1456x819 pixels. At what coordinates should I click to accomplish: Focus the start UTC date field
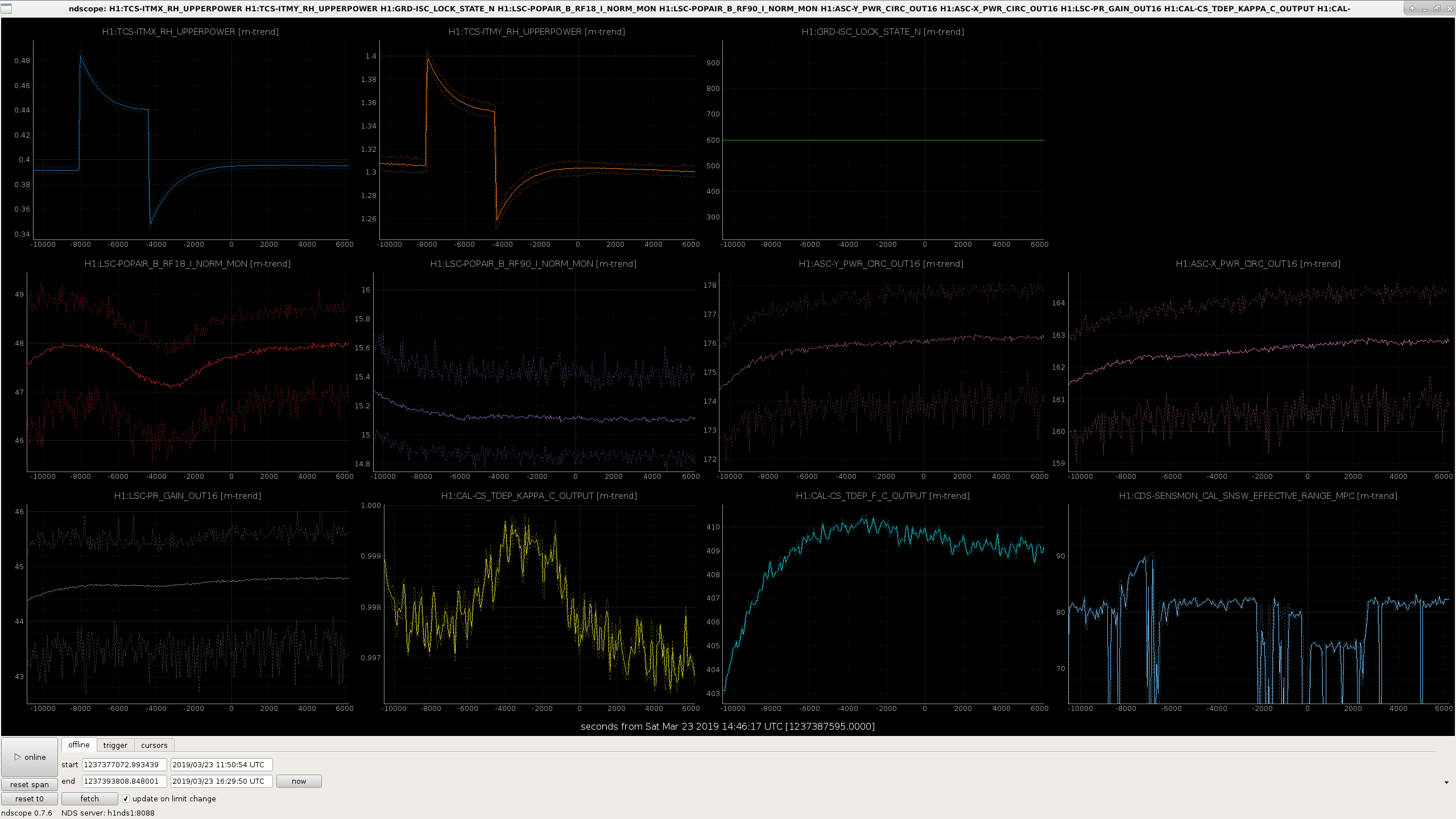pos(221,764)
